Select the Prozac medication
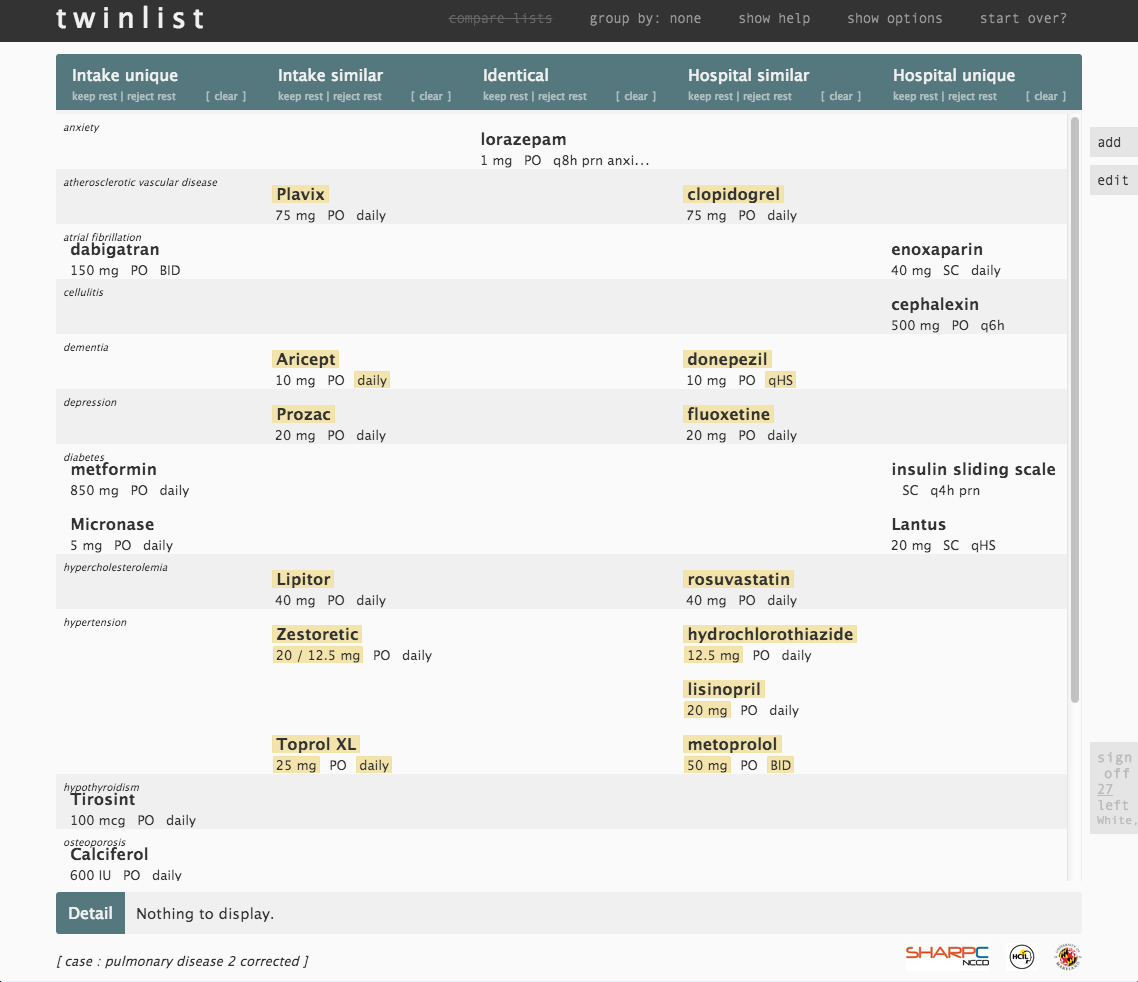Viewport: 1138px width, 982px height. 303,414
